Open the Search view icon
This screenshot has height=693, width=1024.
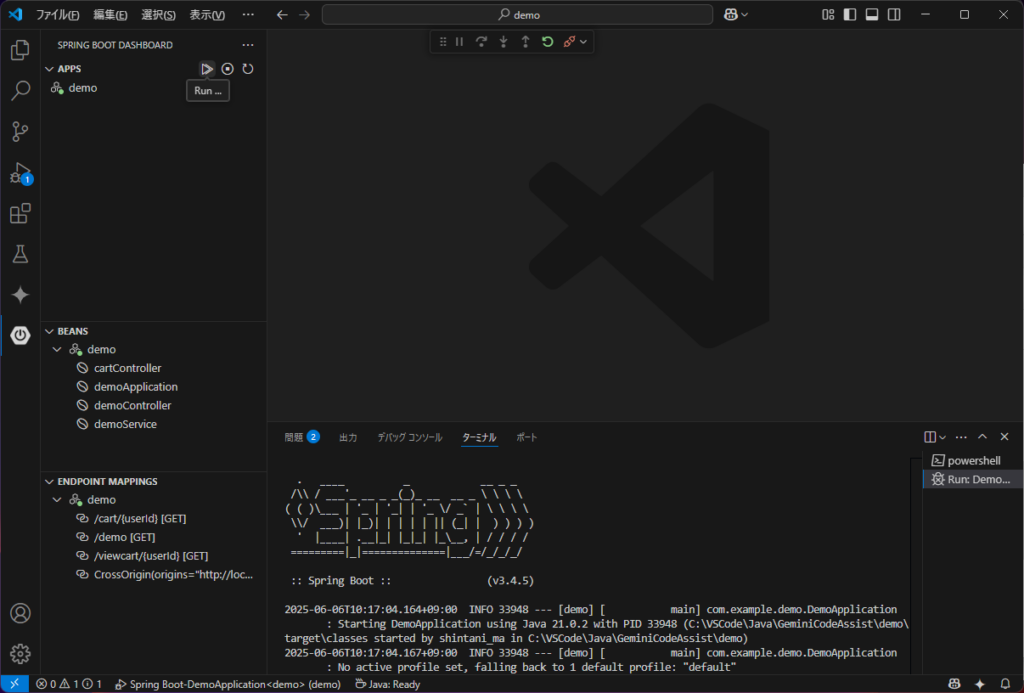(x=20, y=91)
